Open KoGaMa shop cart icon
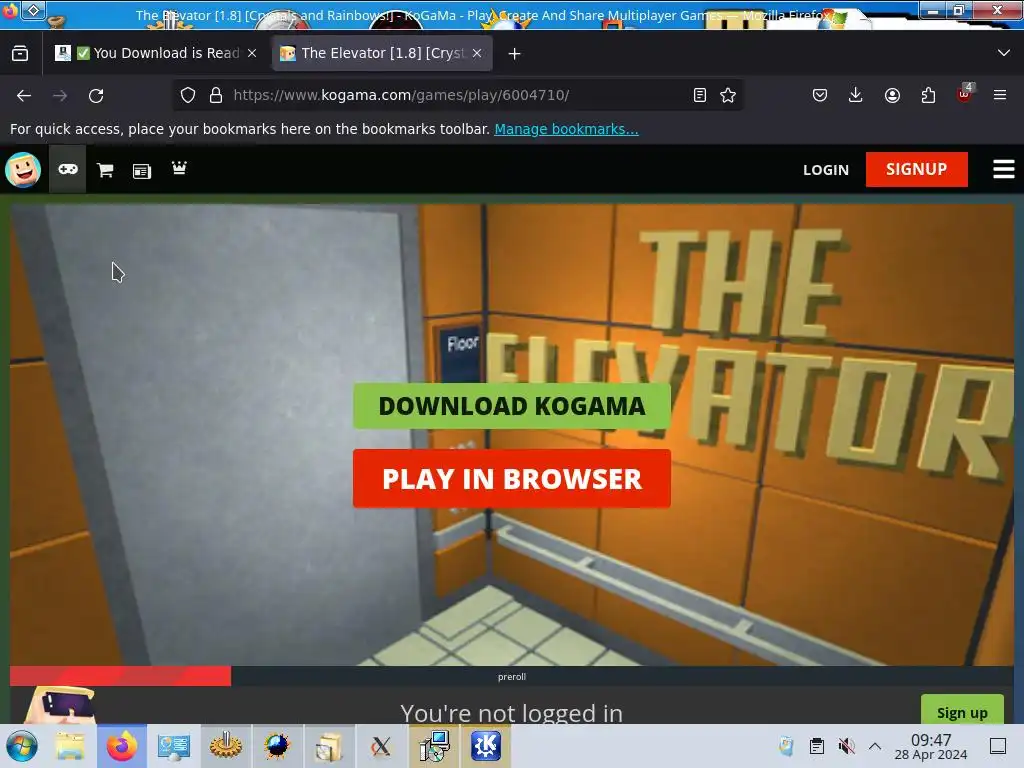 point(105,170)
